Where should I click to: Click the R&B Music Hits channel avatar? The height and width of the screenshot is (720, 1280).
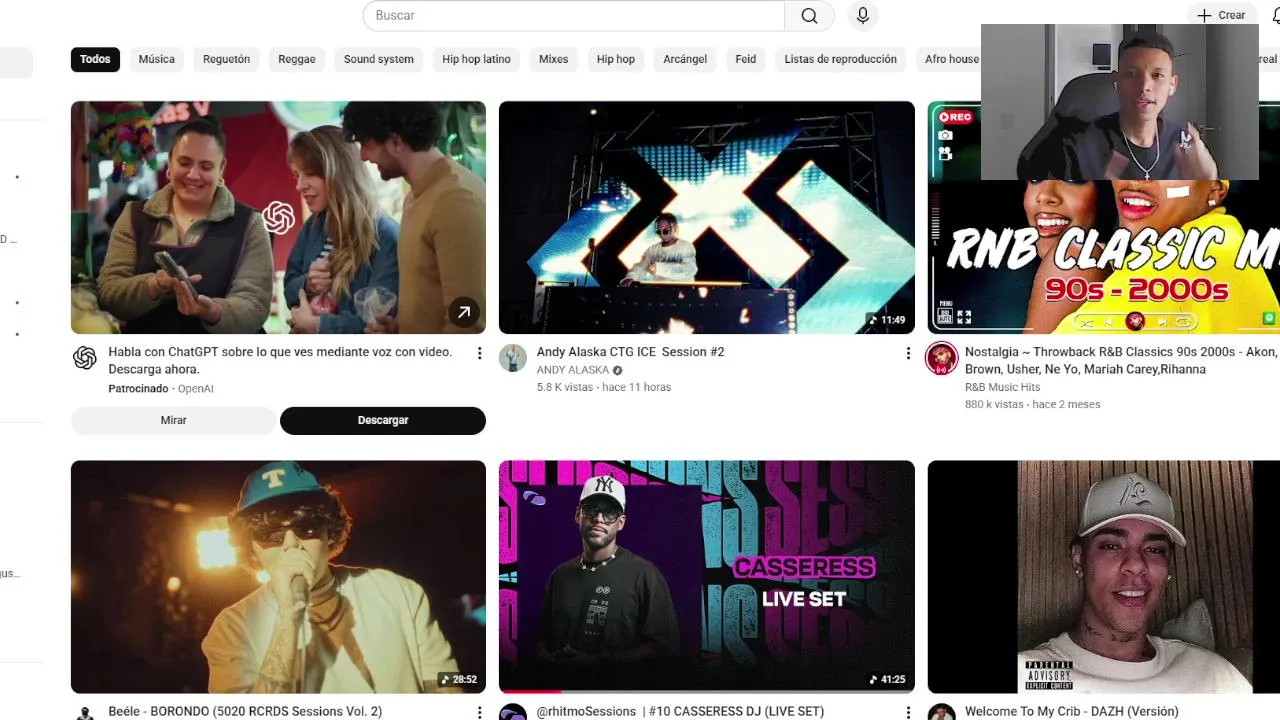(941, 358)
